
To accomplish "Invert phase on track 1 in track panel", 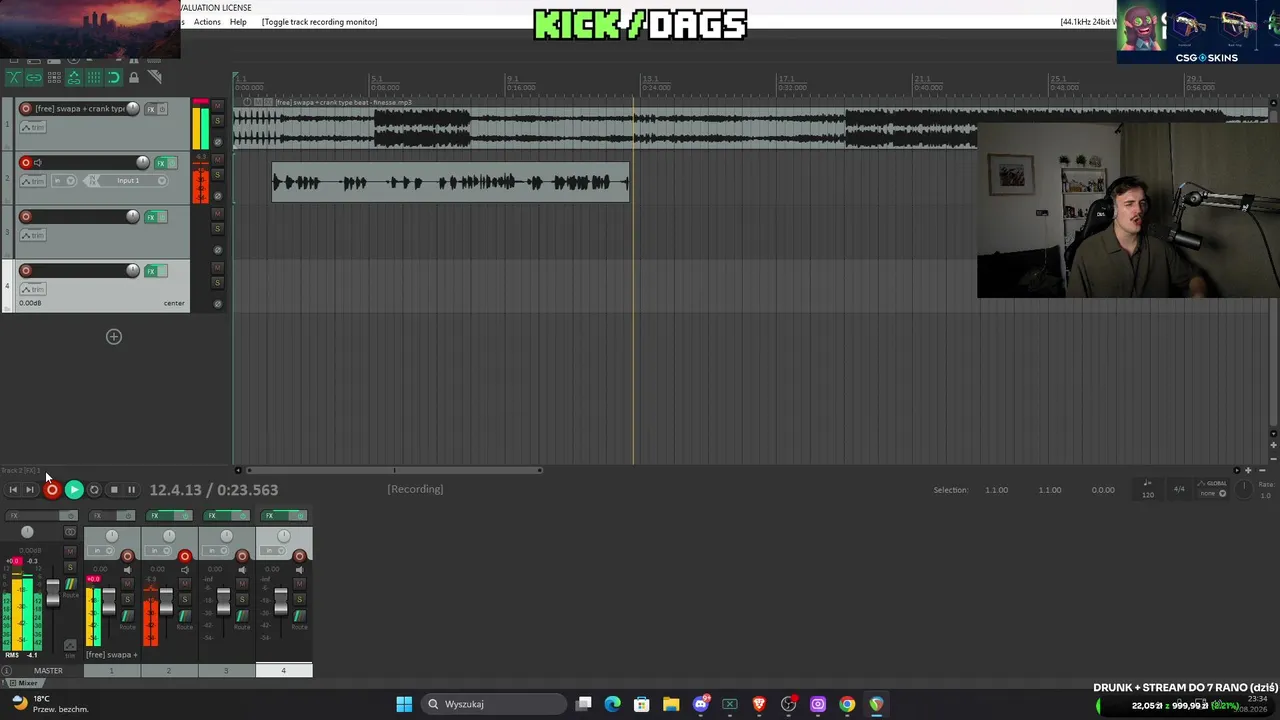I will [x=218, y=141].
